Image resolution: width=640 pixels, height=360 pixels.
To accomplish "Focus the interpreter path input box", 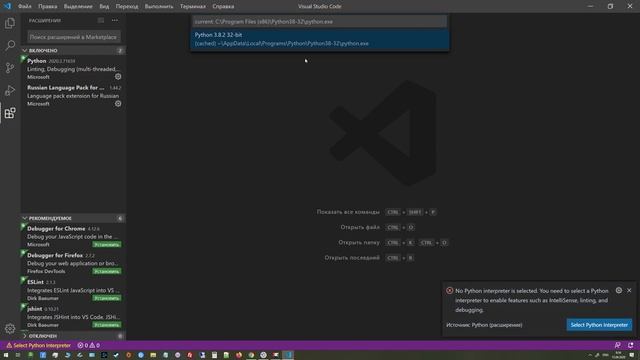I will point(320,22).
